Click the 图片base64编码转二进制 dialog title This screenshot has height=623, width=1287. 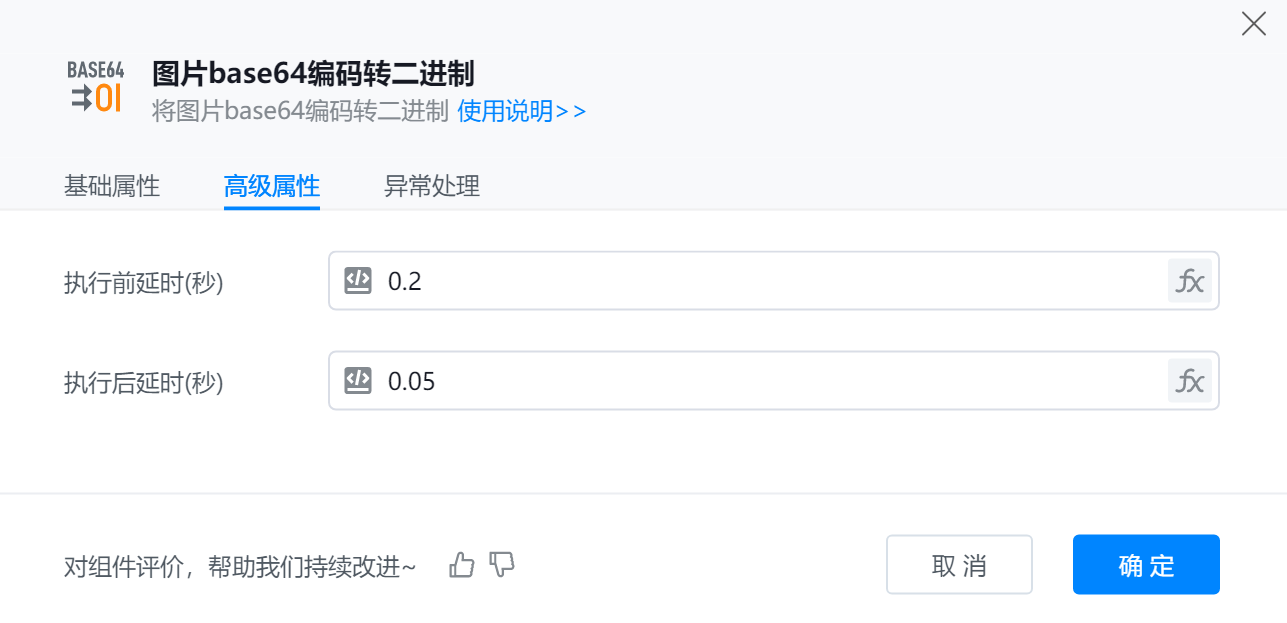click(313, 73)
